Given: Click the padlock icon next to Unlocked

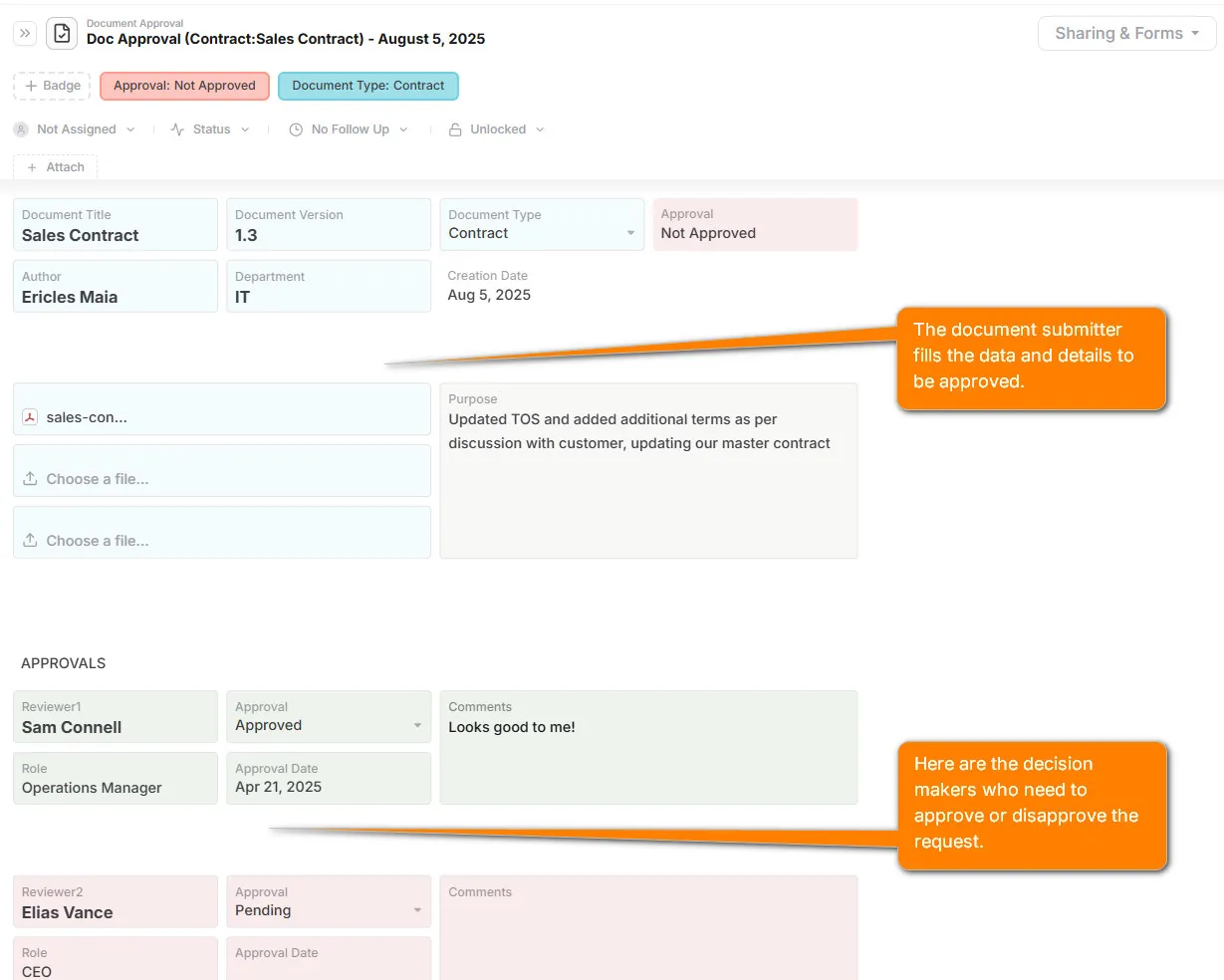Looking at the screenshot, I should point(454,128).
